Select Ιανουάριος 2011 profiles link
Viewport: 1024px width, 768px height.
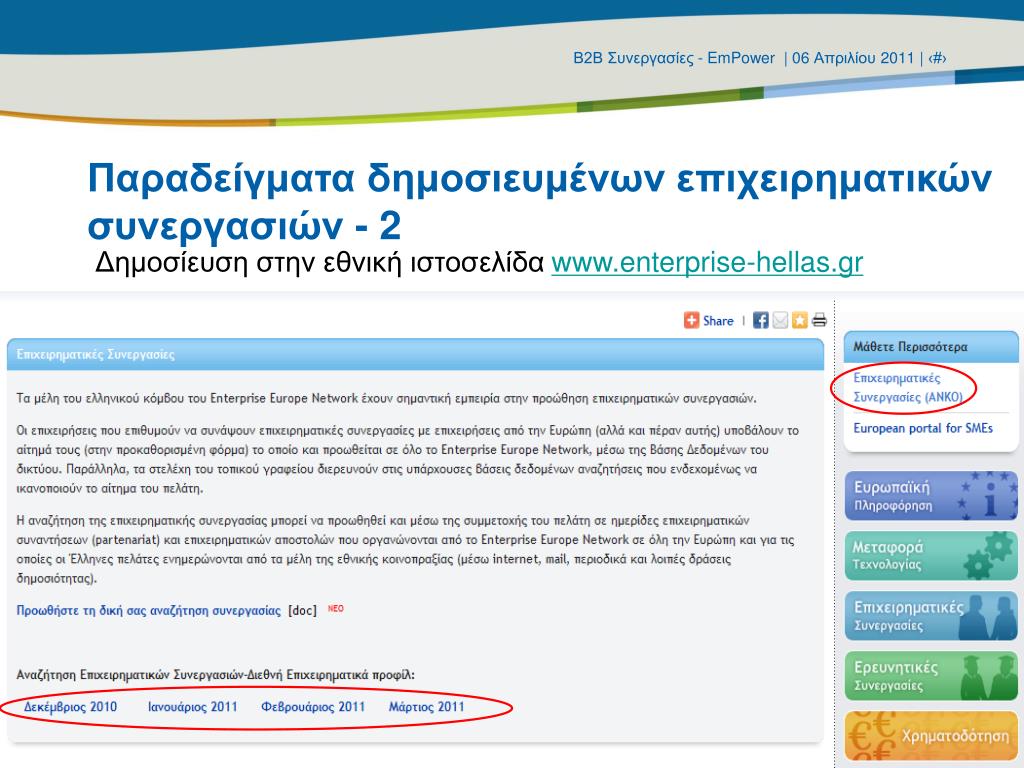point(193,707)
